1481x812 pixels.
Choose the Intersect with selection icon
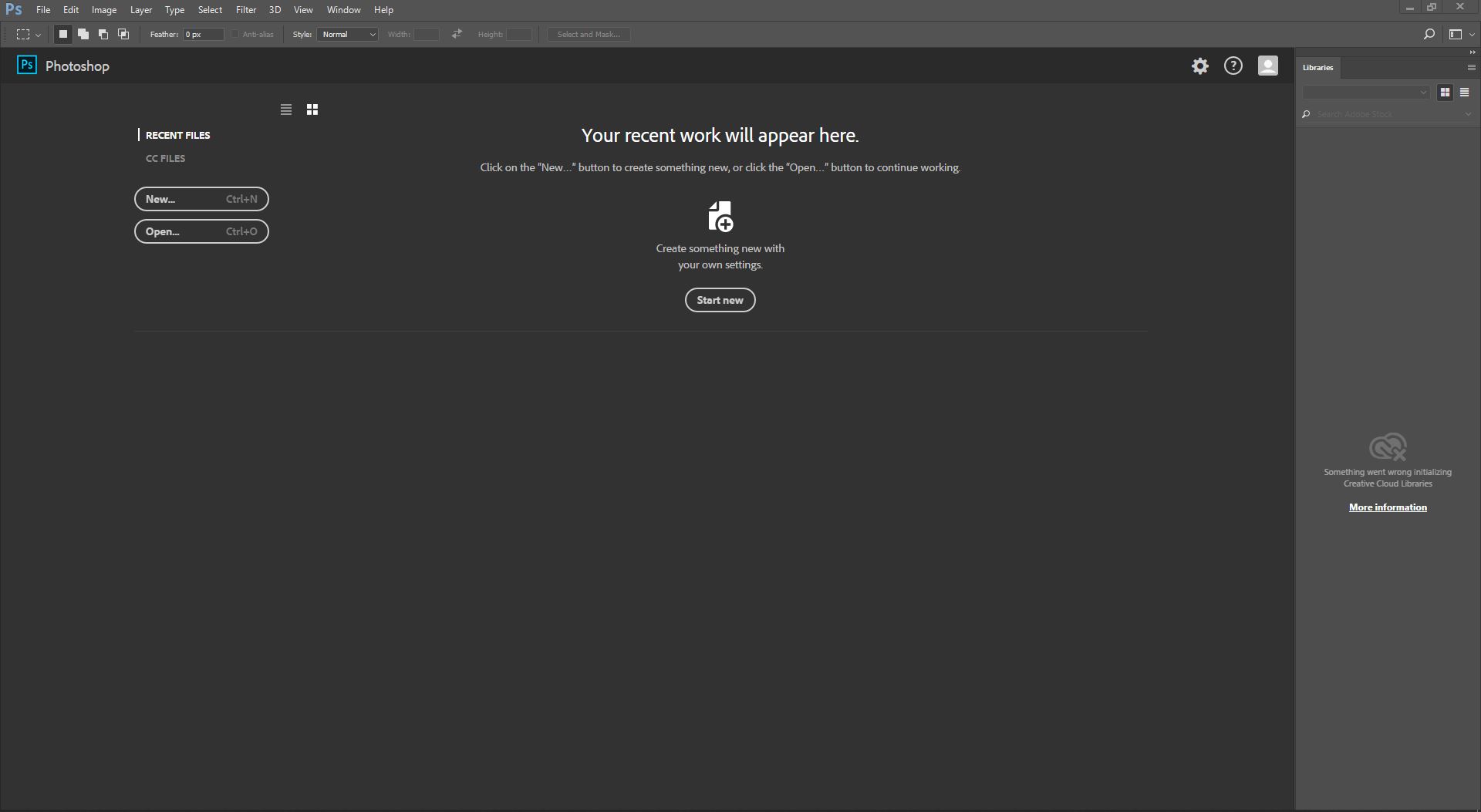[x=123, y=34]
